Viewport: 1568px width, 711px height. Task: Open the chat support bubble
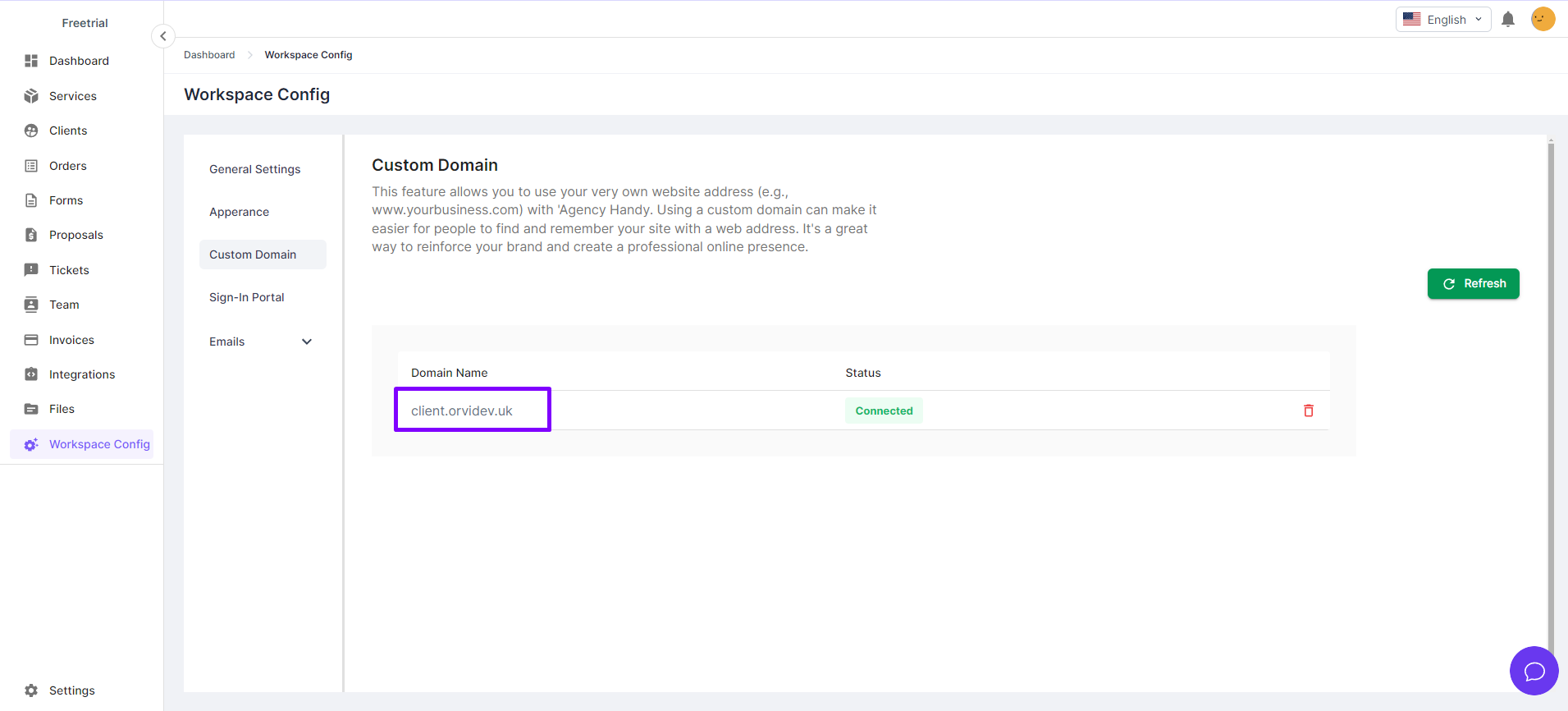1534,671
